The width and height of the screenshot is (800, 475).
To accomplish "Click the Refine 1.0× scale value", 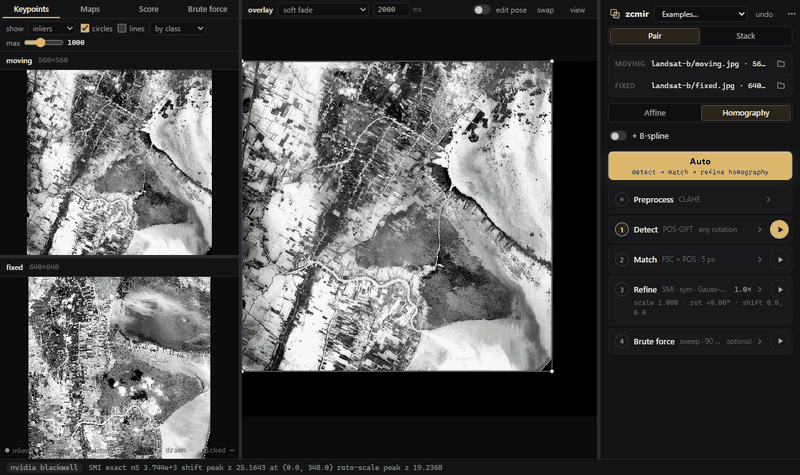I will 742,289.
